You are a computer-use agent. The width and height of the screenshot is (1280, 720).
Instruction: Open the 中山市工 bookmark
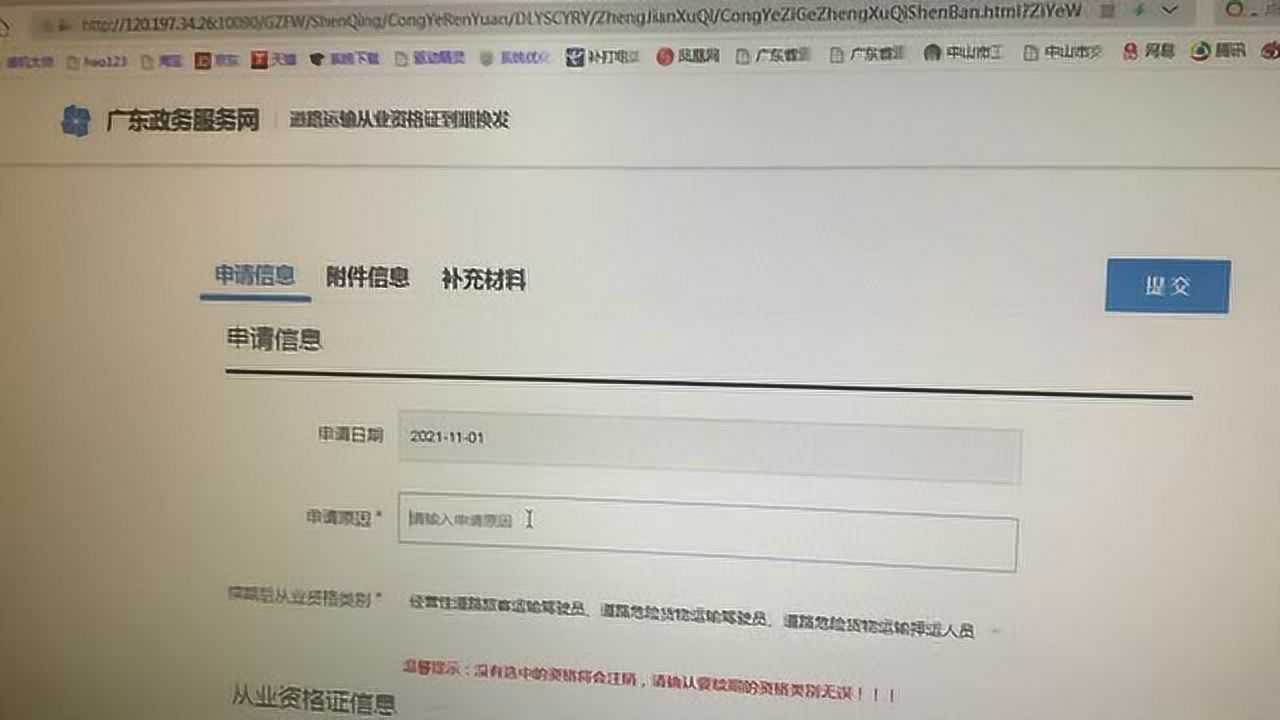pyautogui.click(x=963, y=53)
